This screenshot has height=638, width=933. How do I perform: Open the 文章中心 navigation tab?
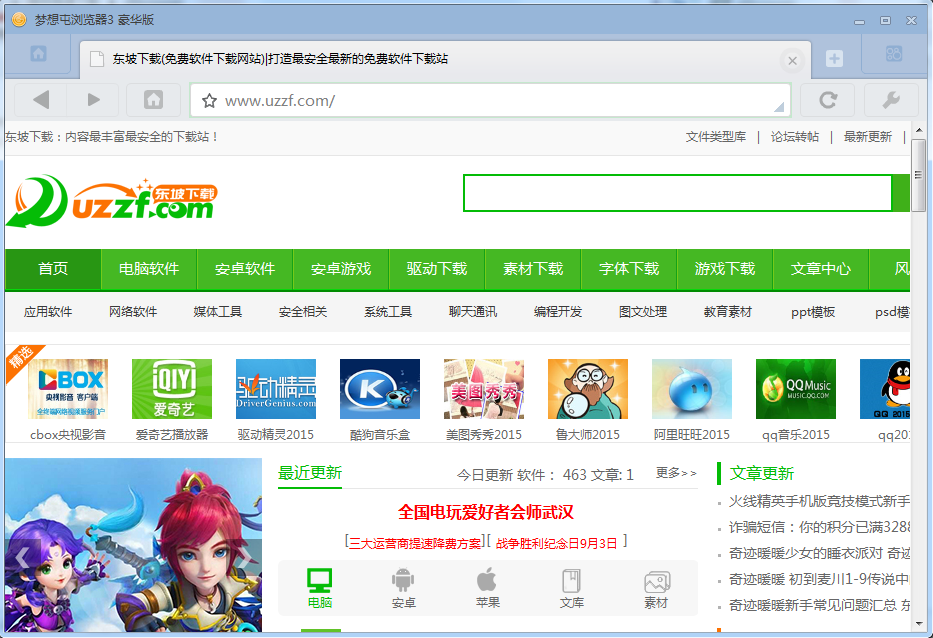click(821, 269)
